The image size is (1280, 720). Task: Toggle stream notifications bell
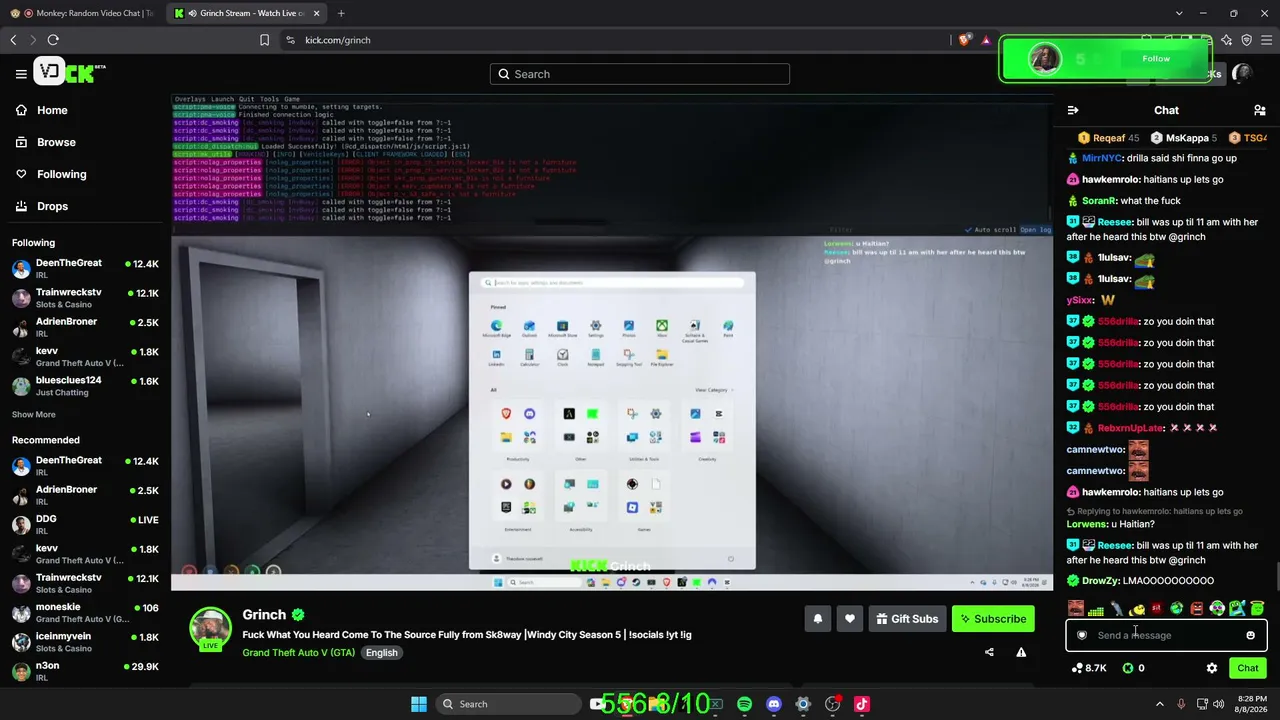pyautogui.click(x=817, y=619)
